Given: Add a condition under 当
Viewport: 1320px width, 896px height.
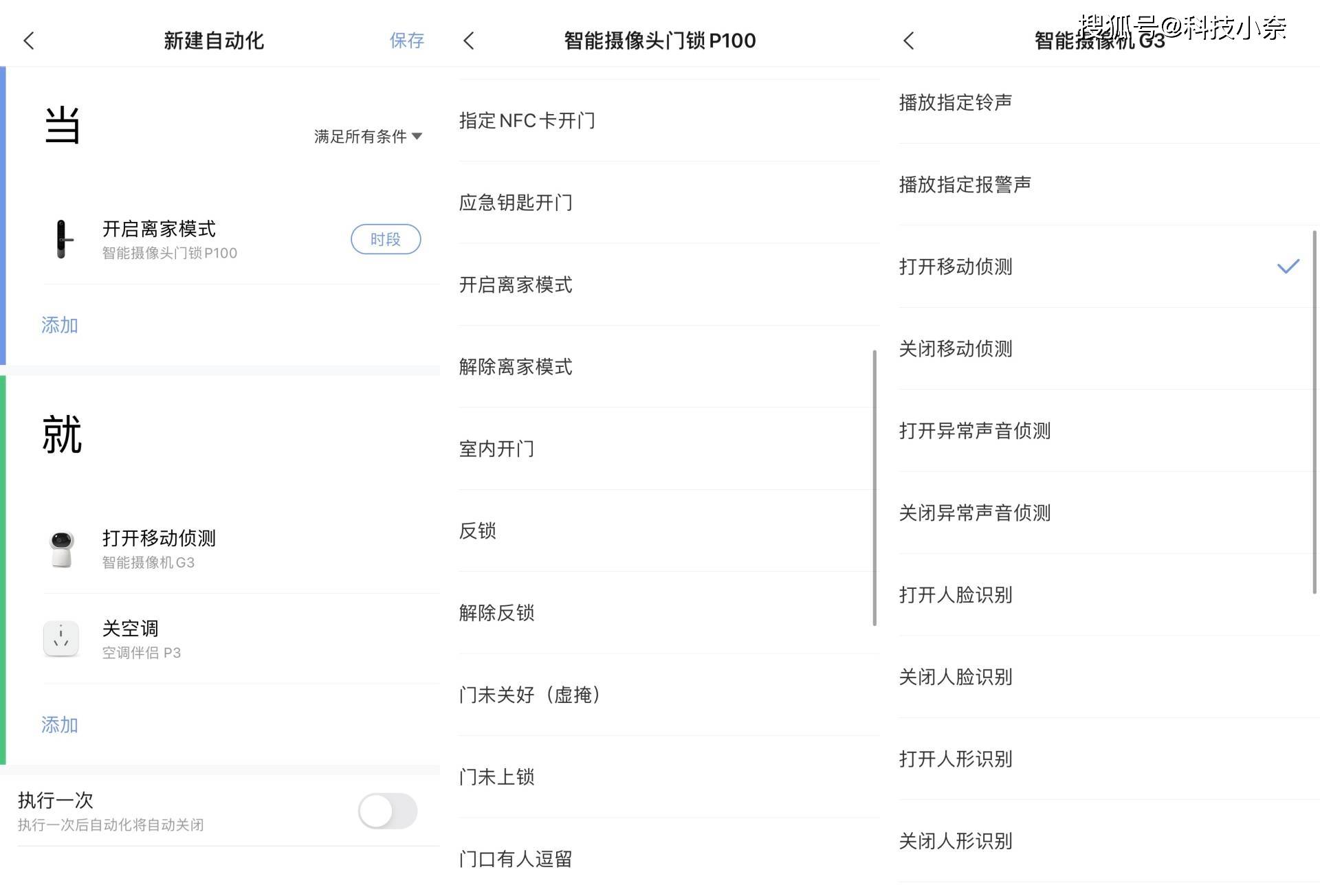Looking at the screenshot, I should [x=60, y=325].
